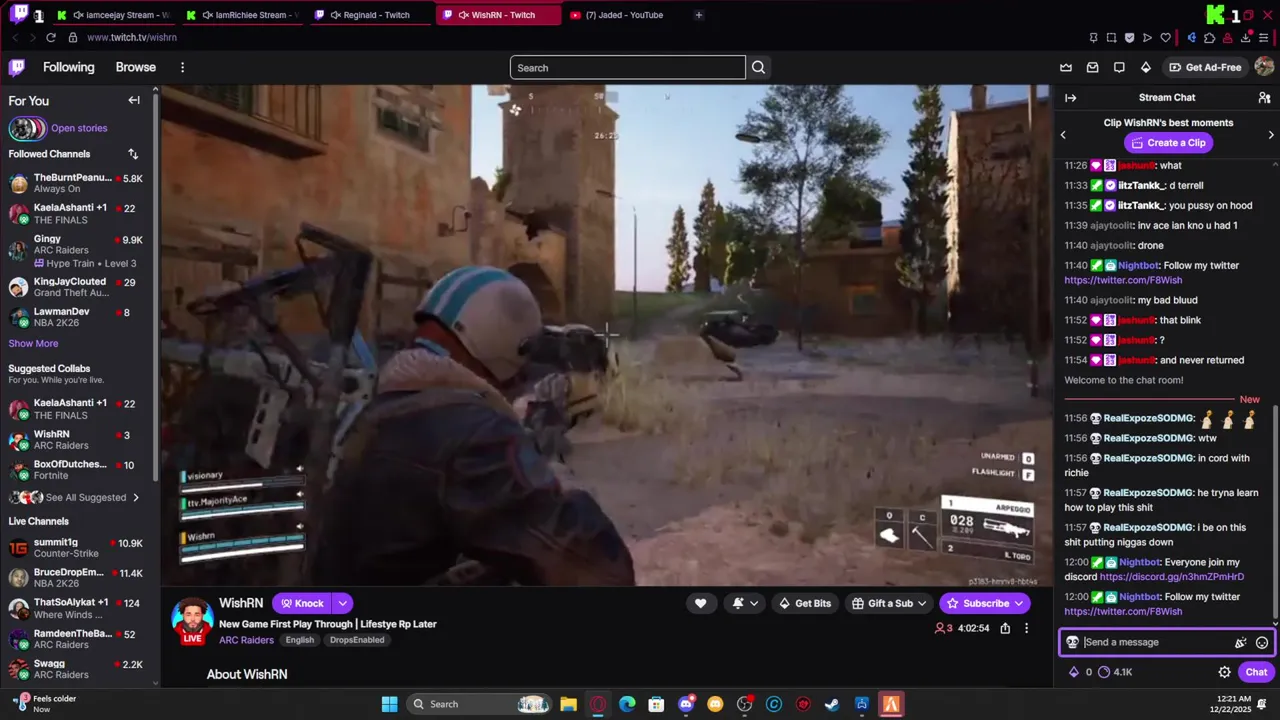
Task: Open the Prime Loot crown icon
Action: pyautogui.click(x=1066, y=67)
